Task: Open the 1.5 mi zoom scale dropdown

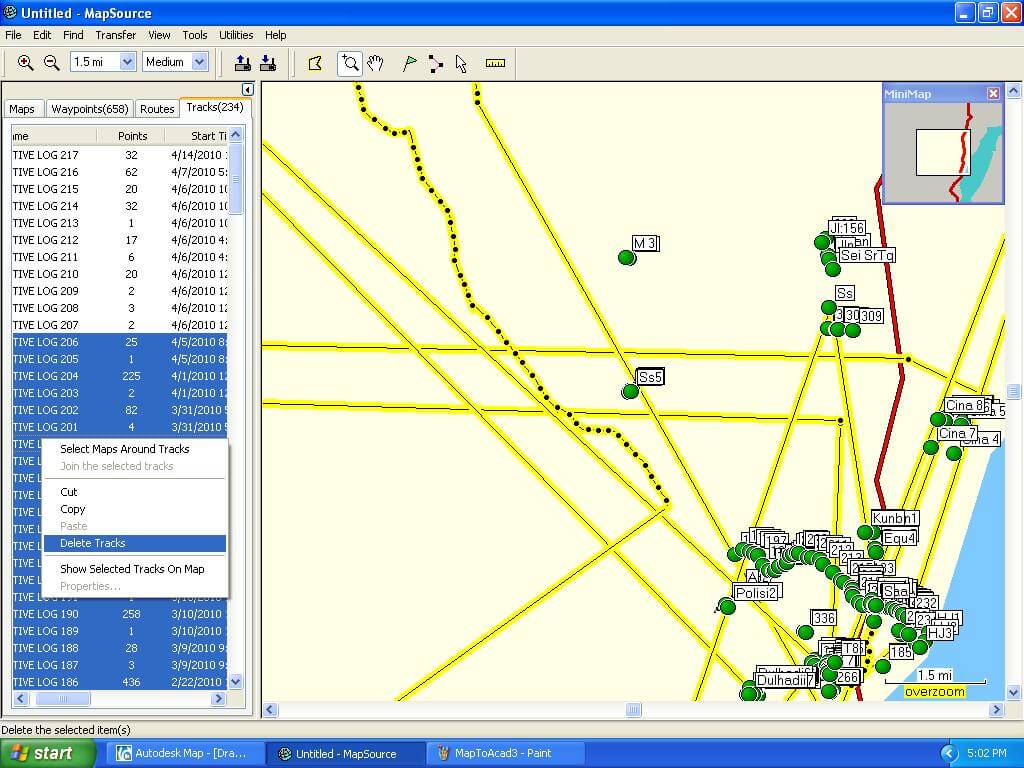Action: coord(127,62)
